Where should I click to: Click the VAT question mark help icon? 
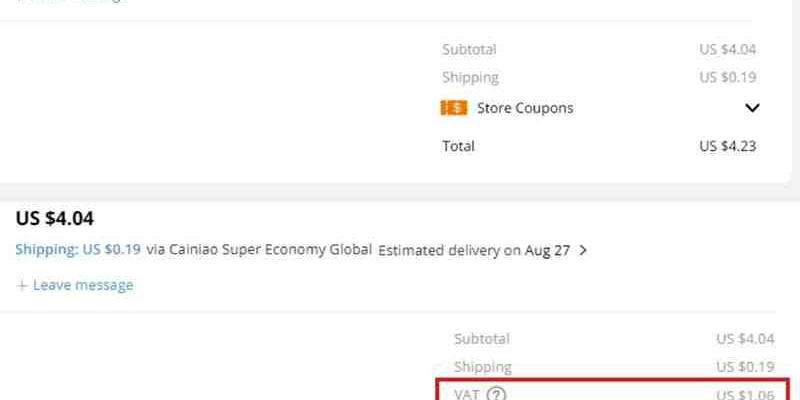[496, 394]
